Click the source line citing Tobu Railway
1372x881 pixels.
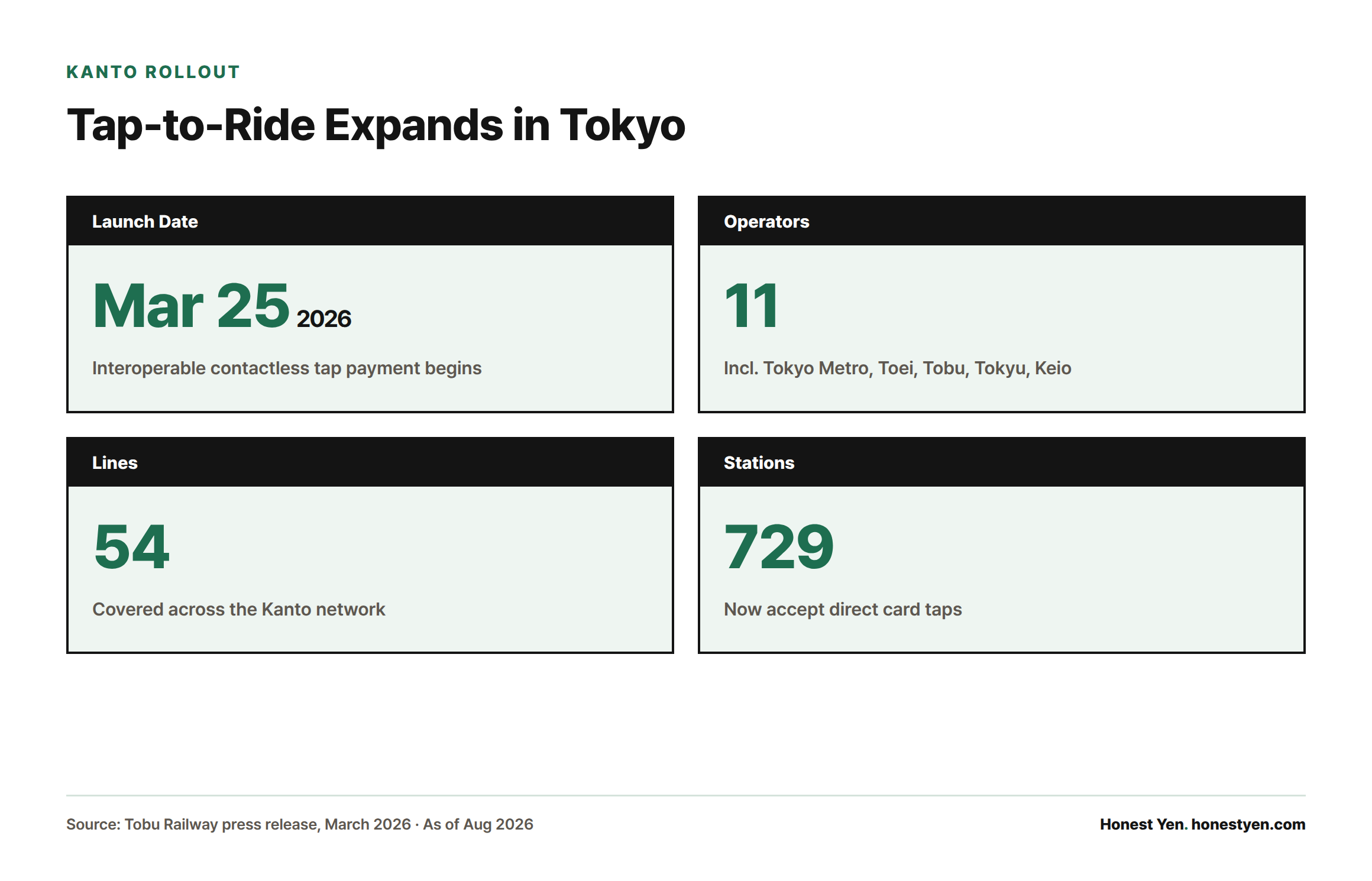tap(299, 824)
